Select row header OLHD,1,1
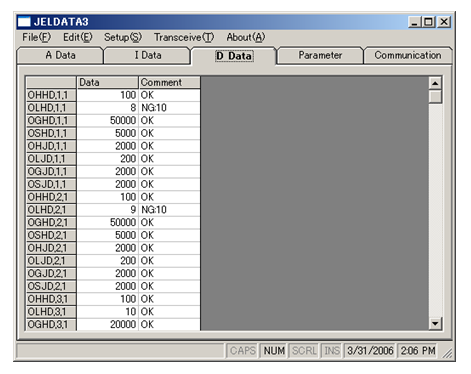The width and height of the screenshot is (471, 374). 51,108
